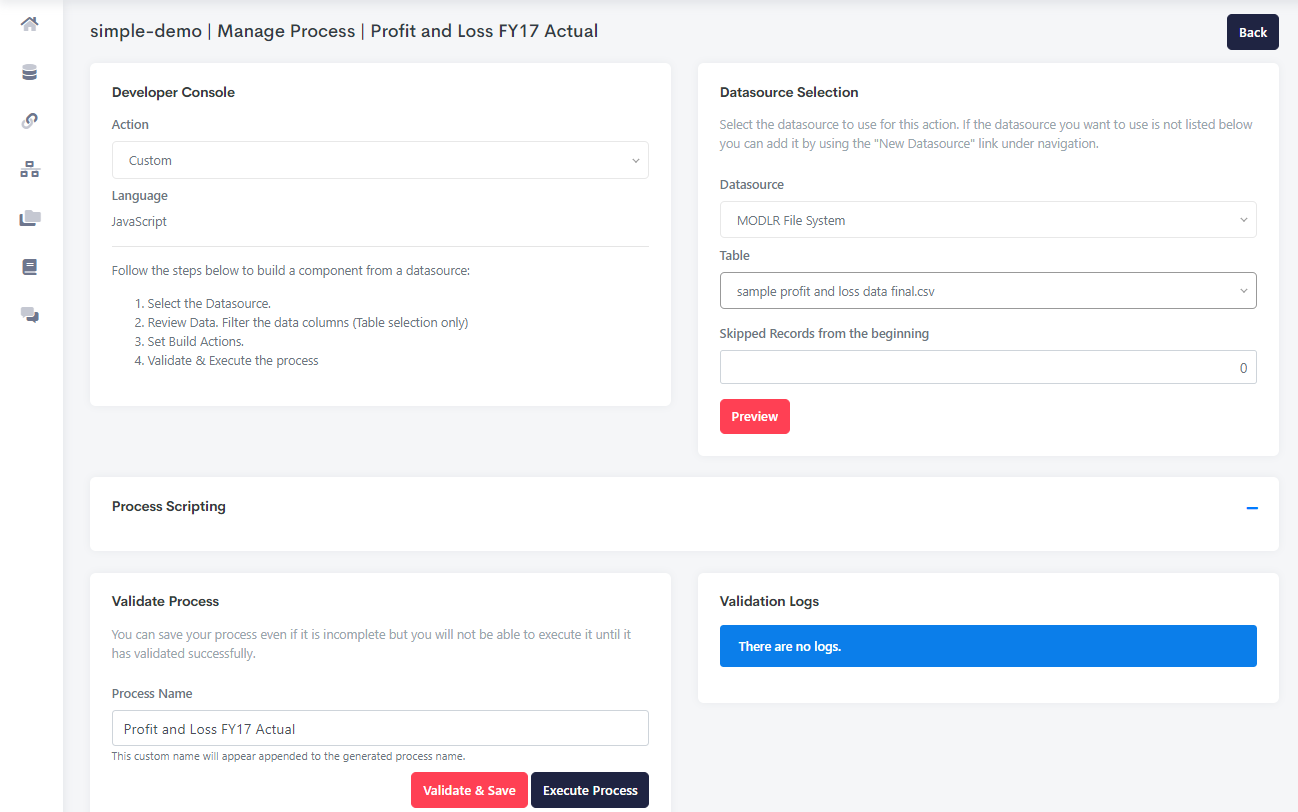
Task: Click the Validate & Save button
Action: (469, 789)
